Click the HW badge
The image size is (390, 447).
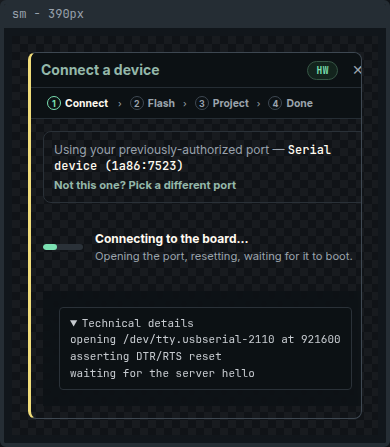(x=322, y=70)
